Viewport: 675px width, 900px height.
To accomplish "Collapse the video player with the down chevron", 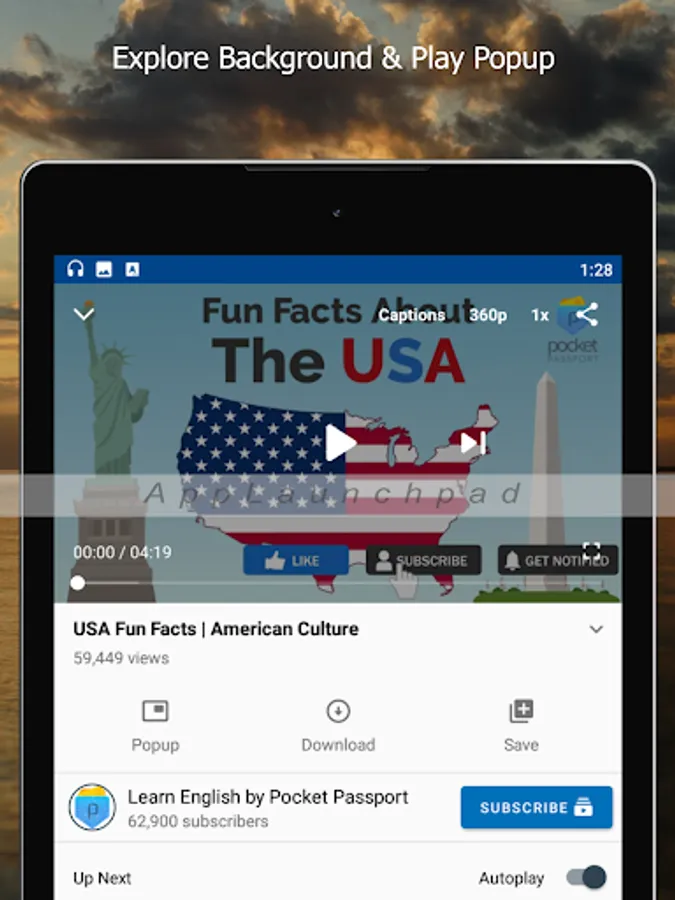I will click(84, 313).
